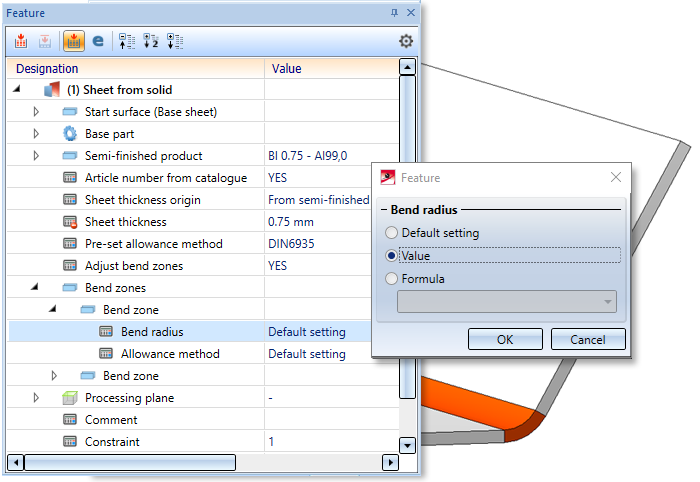Click the vertical scrollbar up arrow
700x482 pixels.
pos(408,67)
